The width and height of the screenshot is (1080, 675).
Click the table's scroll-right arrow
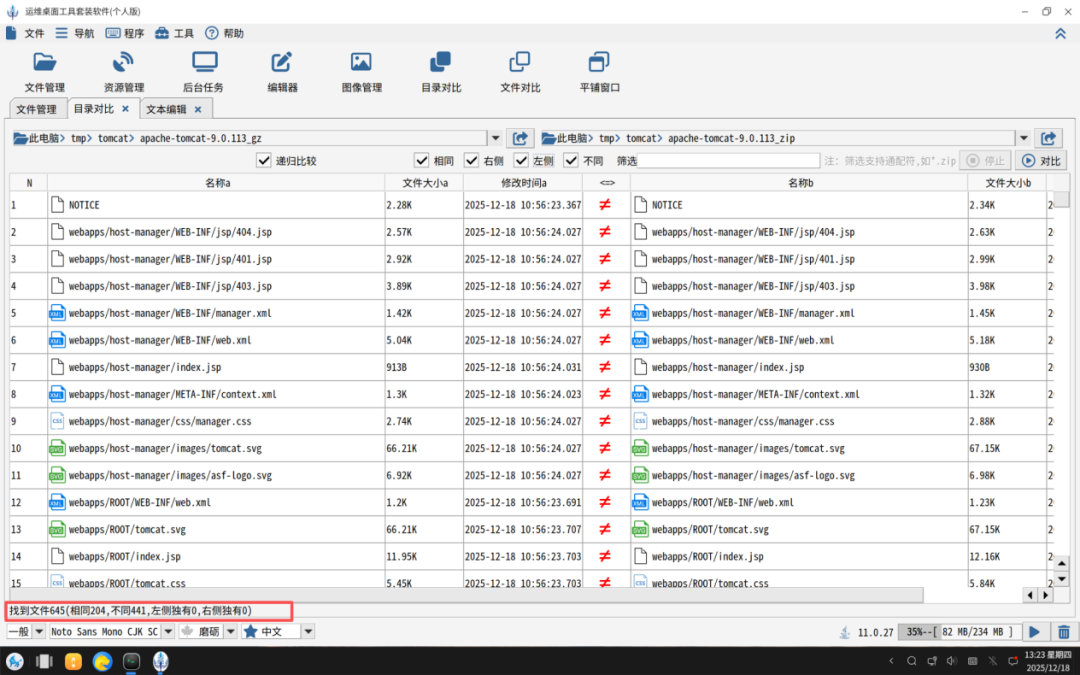(x=1046, y=595)
